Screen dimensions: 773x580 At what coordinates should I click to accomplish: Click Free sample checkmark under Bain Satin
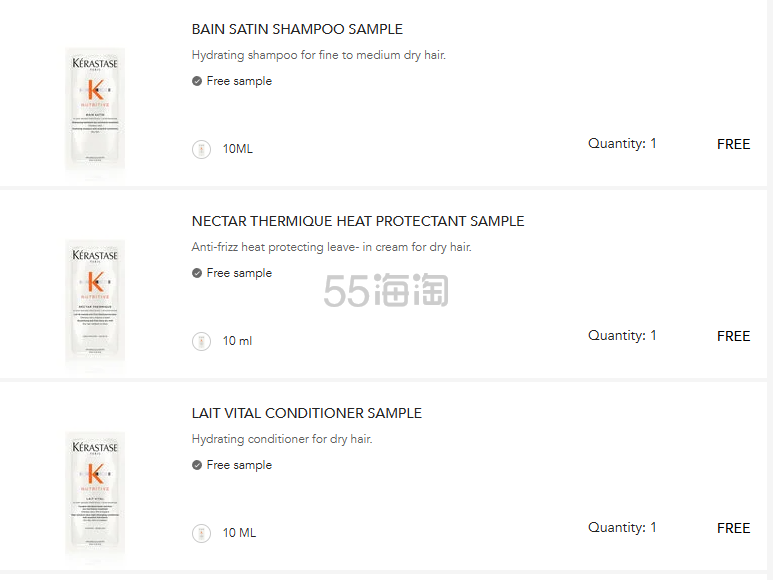tap(197, 81)
